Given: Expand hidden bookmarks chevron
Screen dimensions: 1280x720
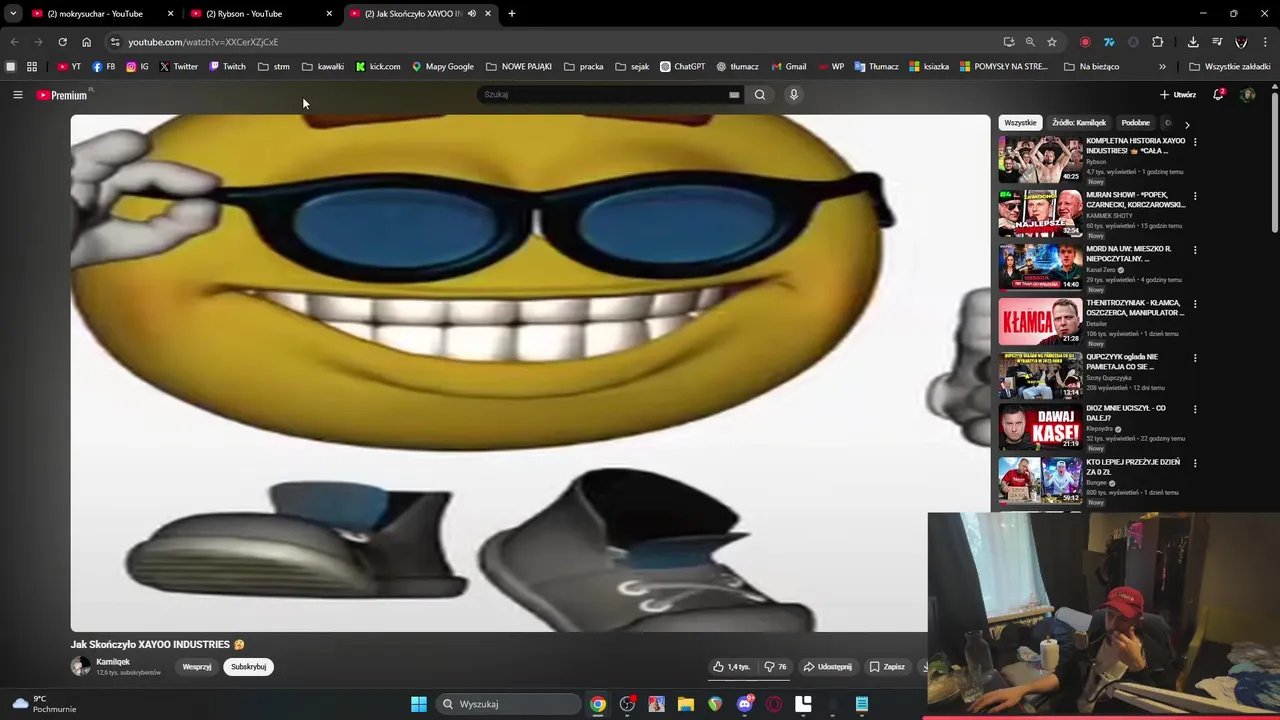Looking at the screenshot, I should click(1162, 67).
